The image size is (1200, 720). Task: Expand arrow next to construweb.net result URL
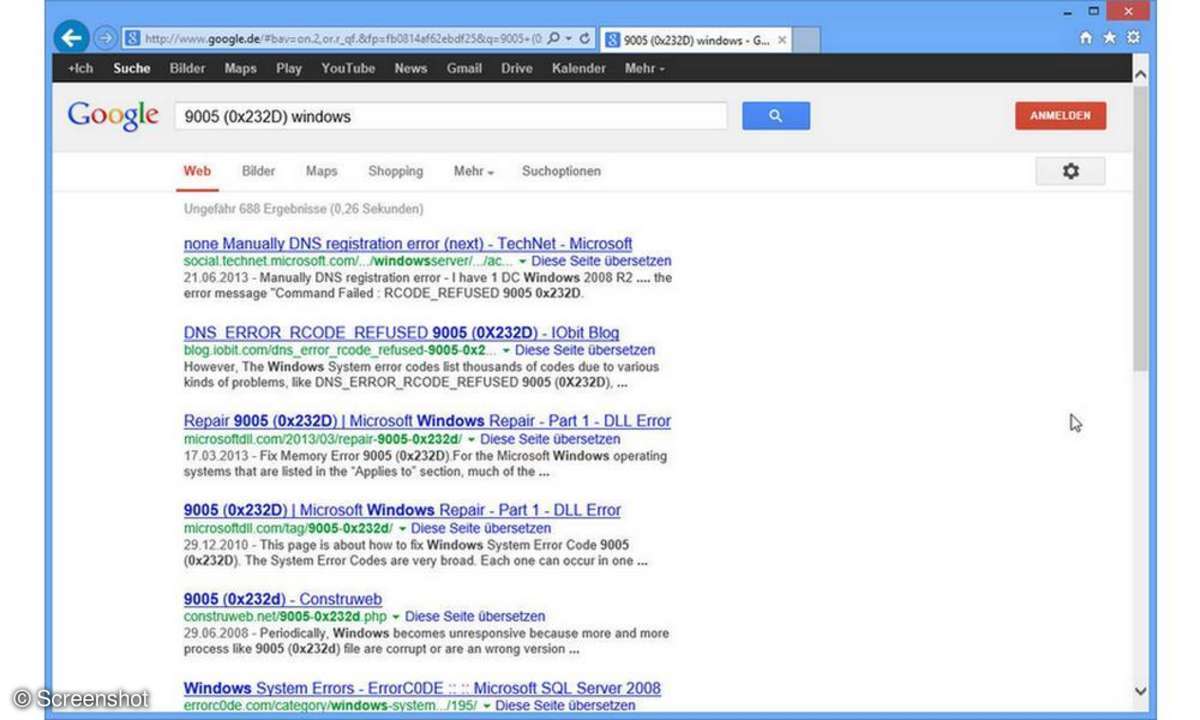[x=396, y=617]
